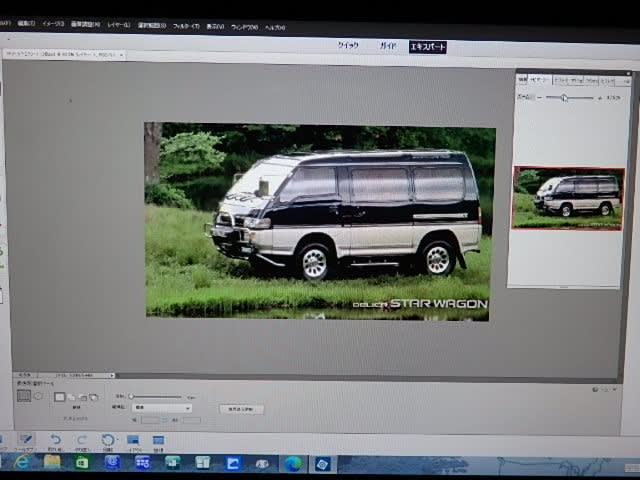This screenshot has height=480, width=640.
Task: Select the Navigator panel tab
Action: point(540,80)
